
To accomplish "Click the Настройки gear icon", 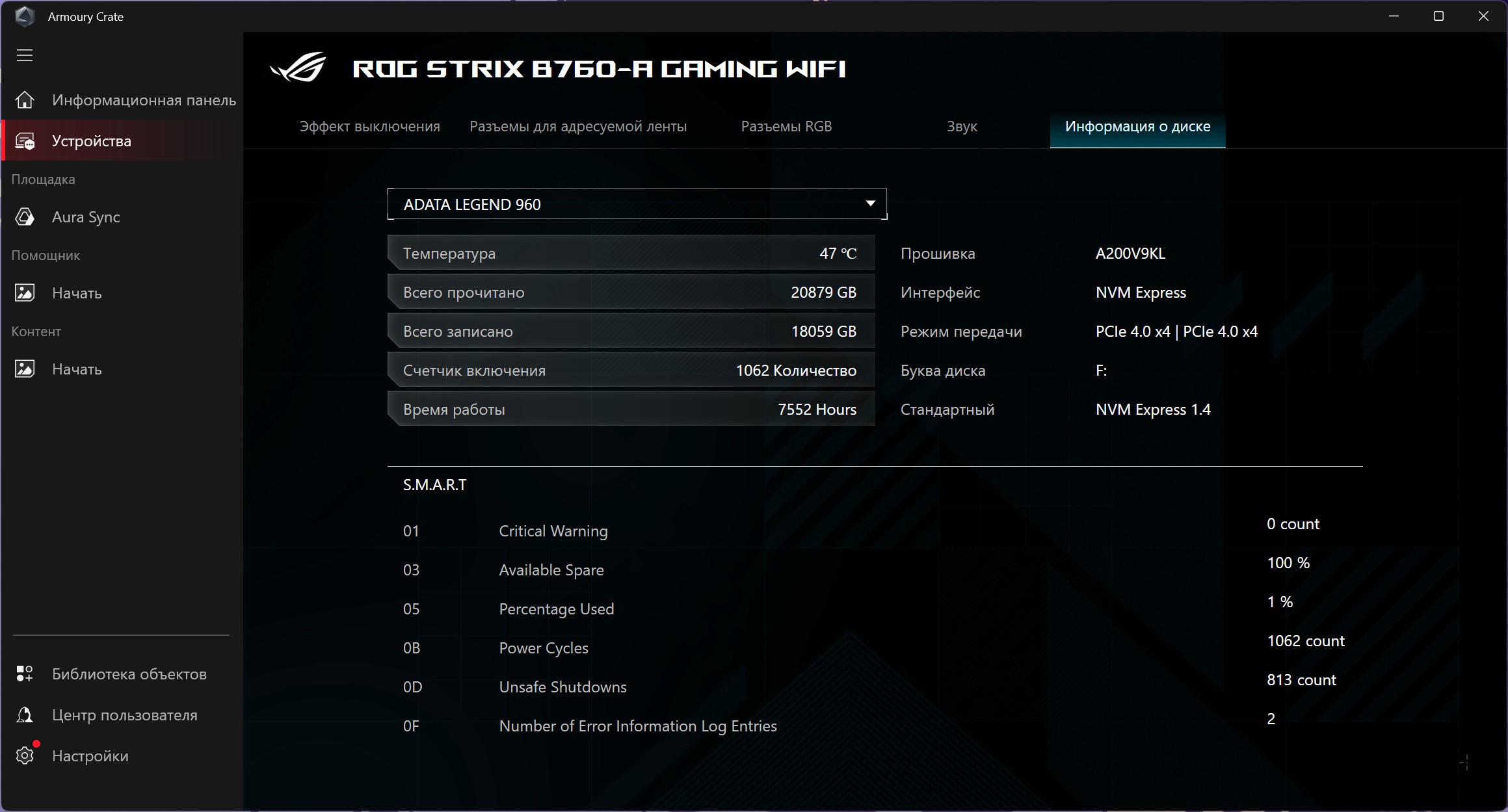I will pyautogui.click(x=25, y=756).
